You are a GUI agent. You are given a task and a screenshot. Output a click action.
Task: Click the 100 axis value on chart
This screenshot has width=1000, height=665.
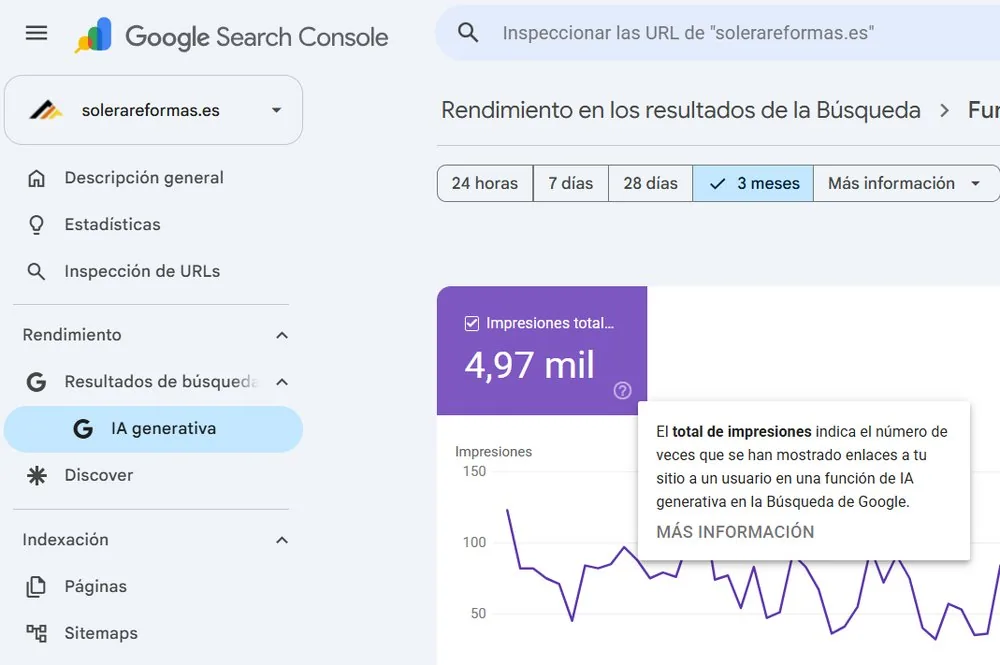pyautogui.click(x=474, y=543)
